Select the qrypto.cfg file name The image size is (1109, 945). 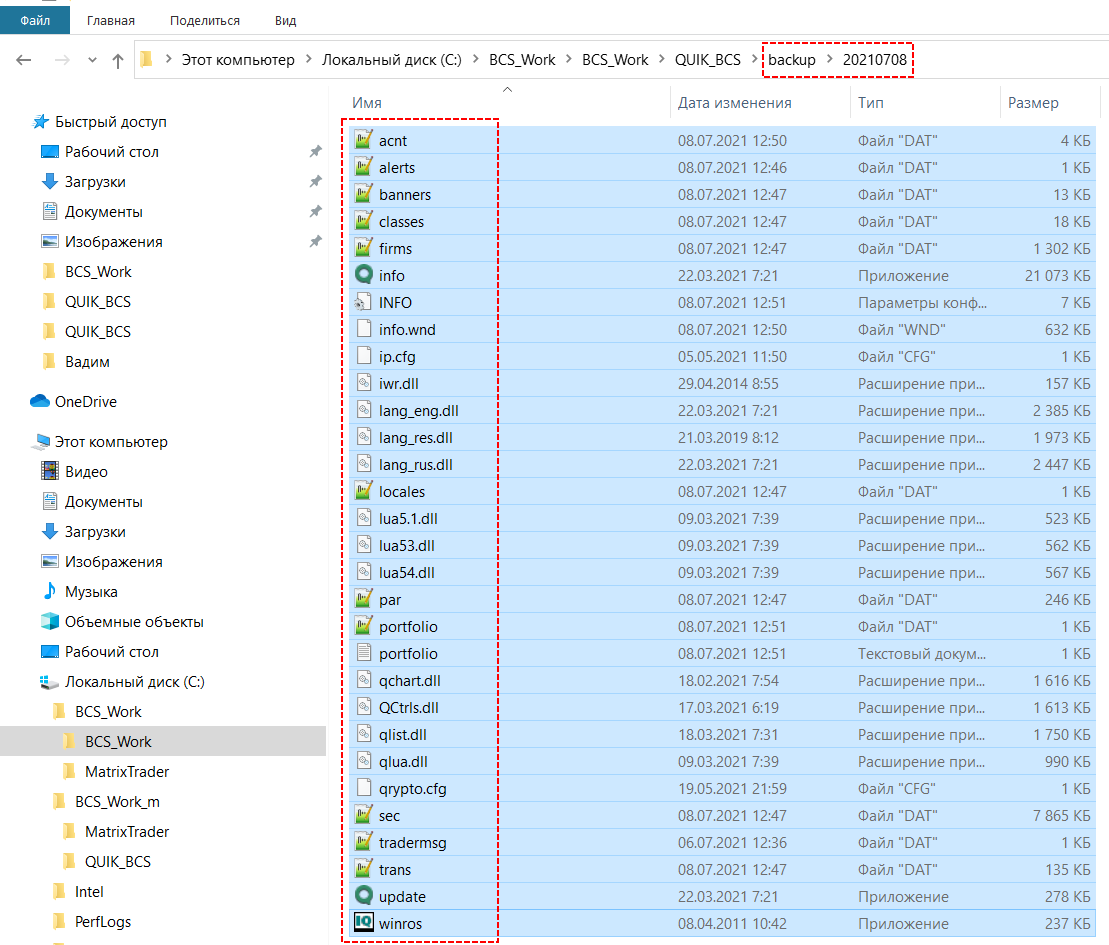point(412,789)
